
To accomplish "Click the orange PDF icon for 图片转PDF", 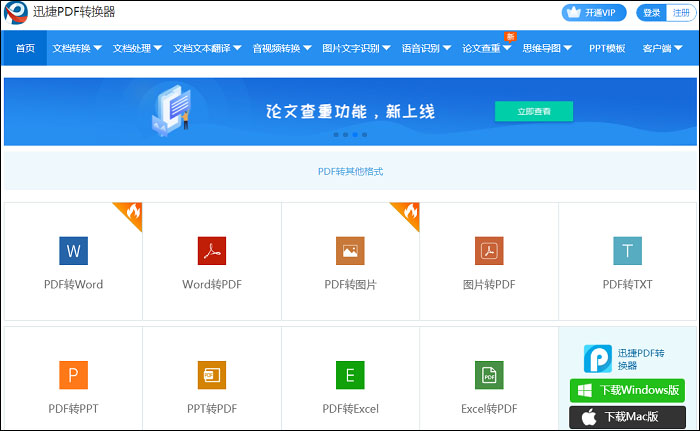I will (x=489, y=251).
